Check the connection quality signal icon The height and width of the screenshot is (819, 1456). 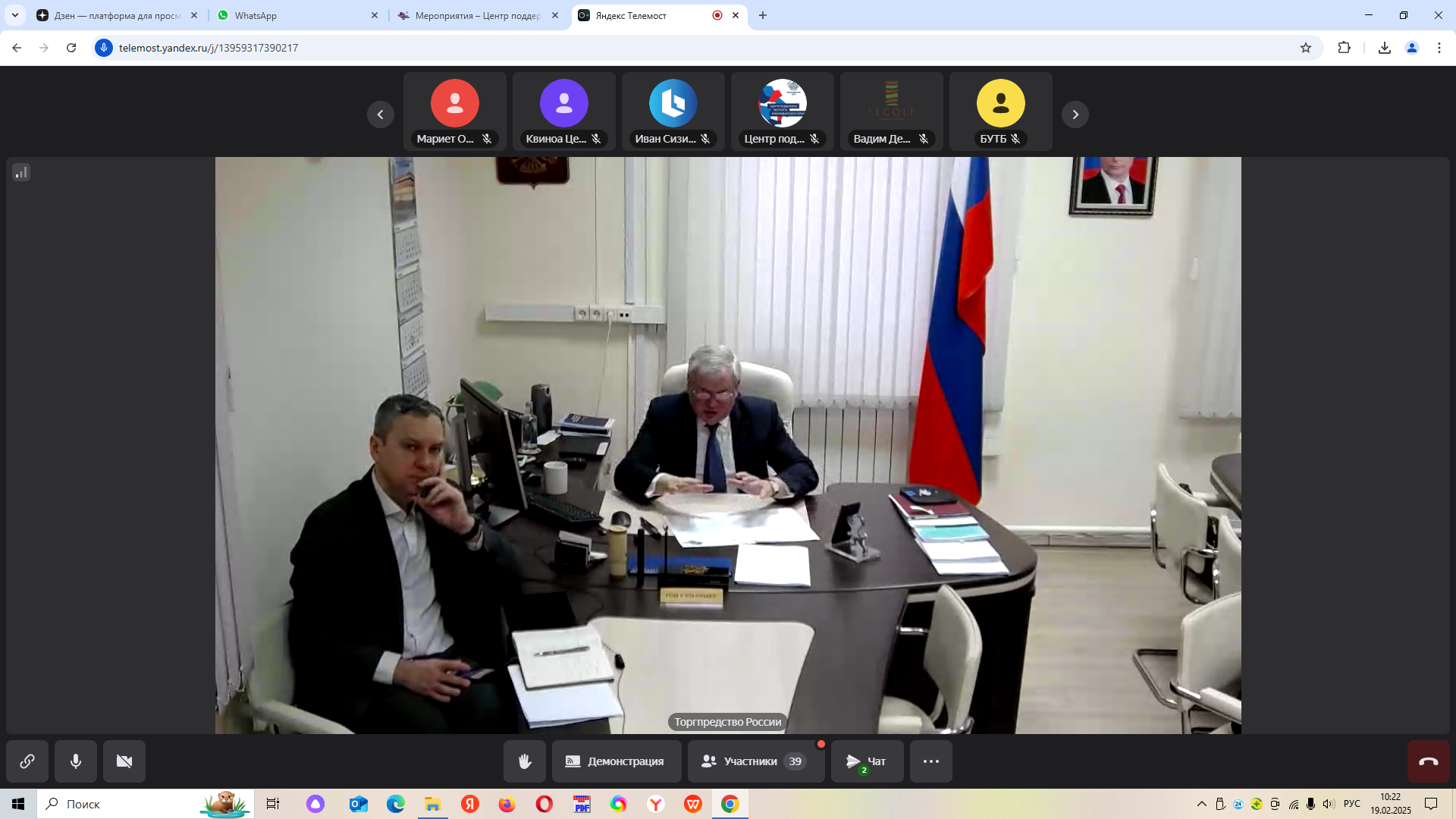pos(21,172)
